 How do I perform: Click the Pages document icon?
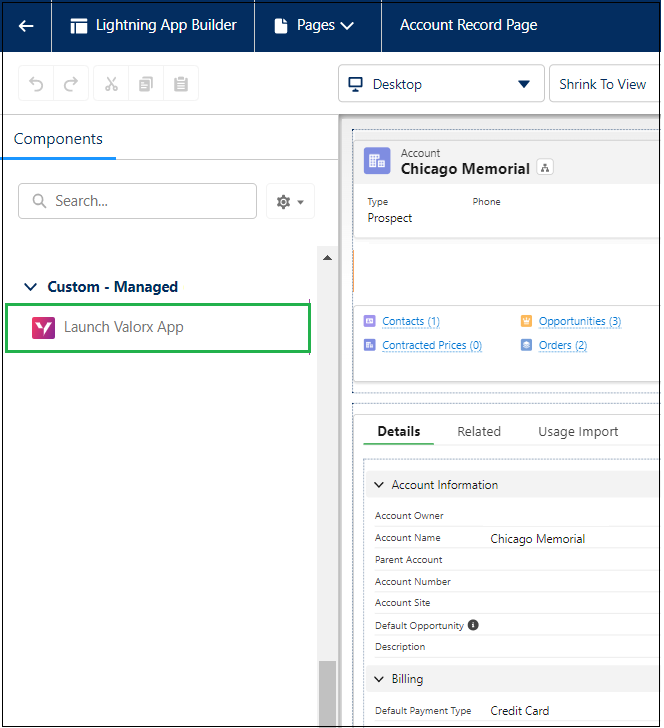(x=280, y=26)
